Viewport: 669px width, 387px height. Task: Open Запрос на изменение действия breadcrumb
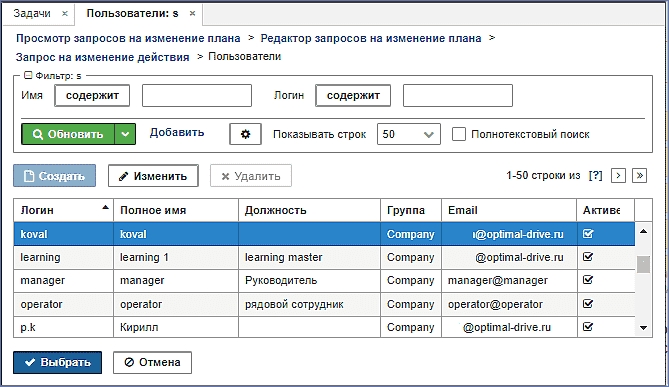tap(102, 57)
